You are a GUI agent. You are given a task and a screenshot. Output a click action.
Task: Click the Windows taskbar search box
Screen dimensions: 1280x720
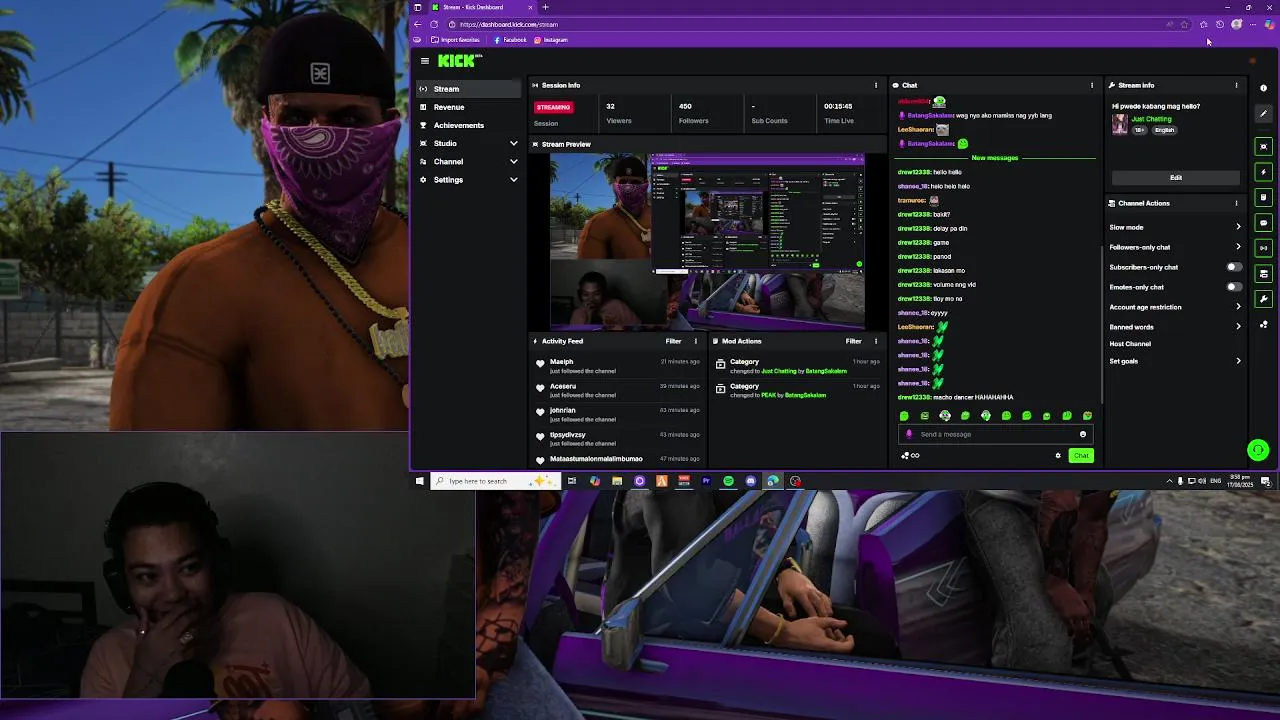click(495, 481)
